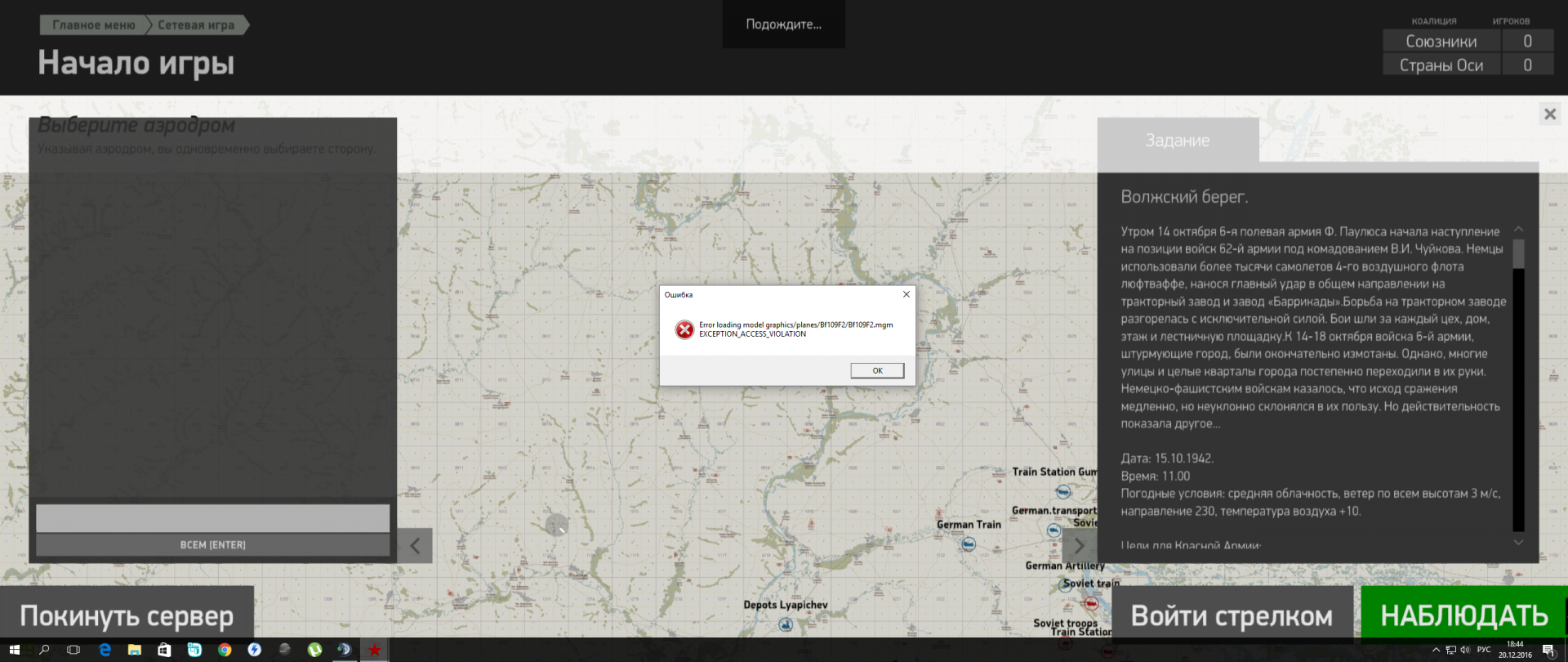The width and height of the screenshot is (1568, 662).
Task: Select the Союзники coalition row
Action: pos(1468,41)
